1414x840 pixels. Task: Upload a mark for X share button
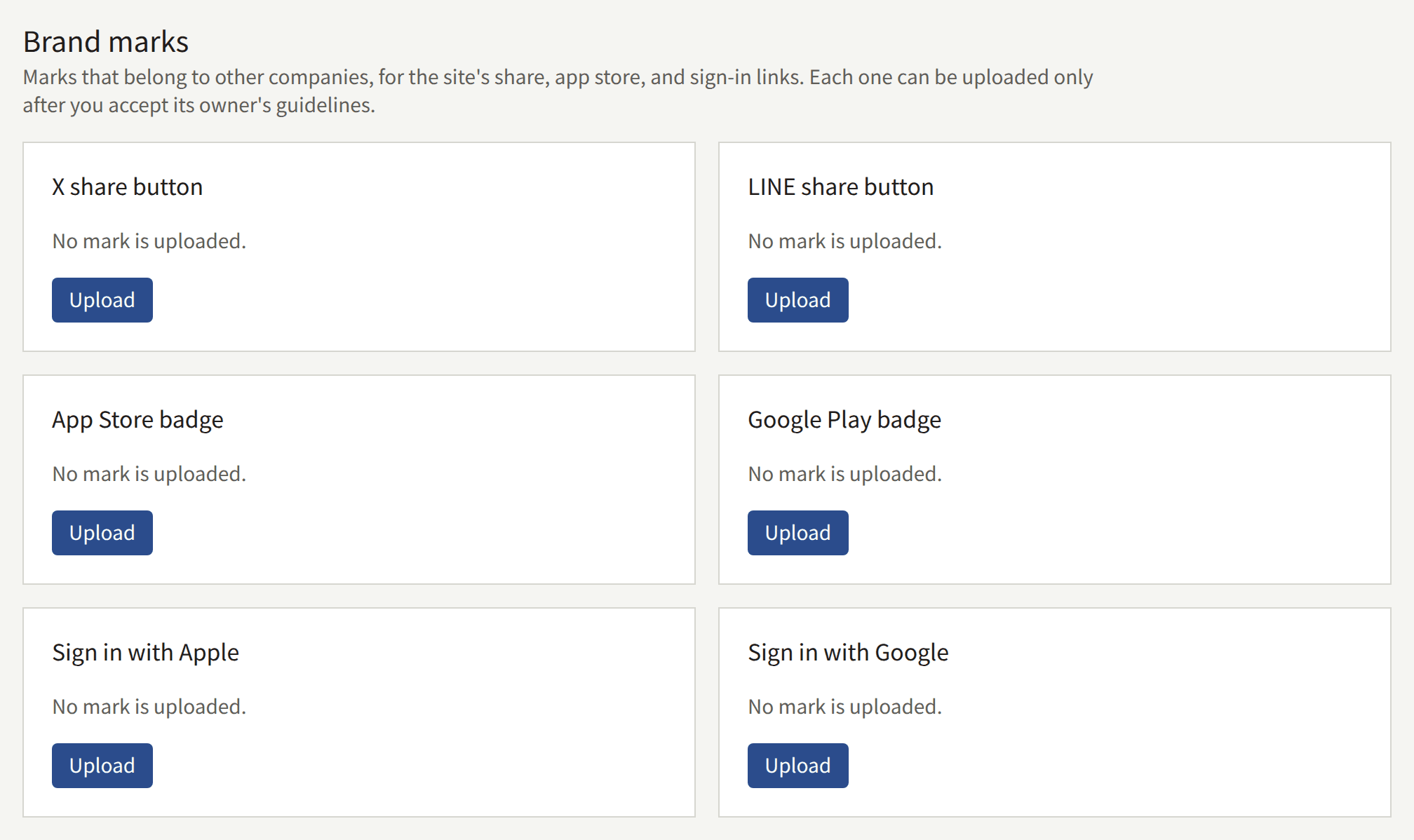[102, 300]
